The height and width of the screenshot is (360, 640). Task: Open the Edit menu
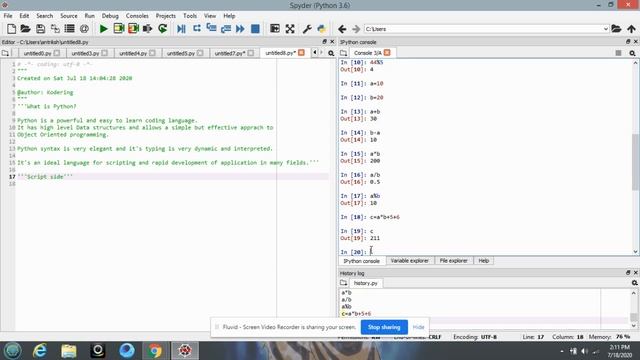click(24, 16)
